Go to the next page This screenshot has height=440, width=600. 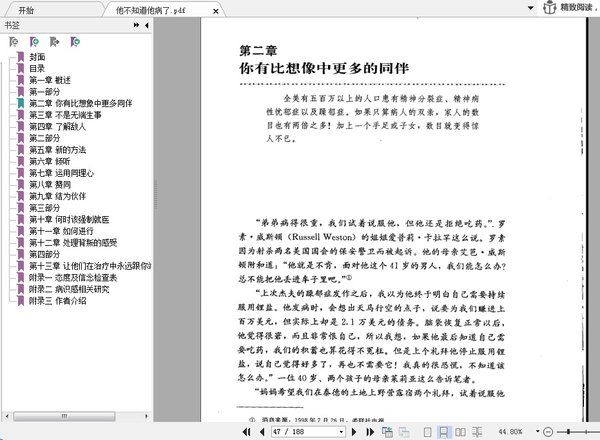pos(354,432)
